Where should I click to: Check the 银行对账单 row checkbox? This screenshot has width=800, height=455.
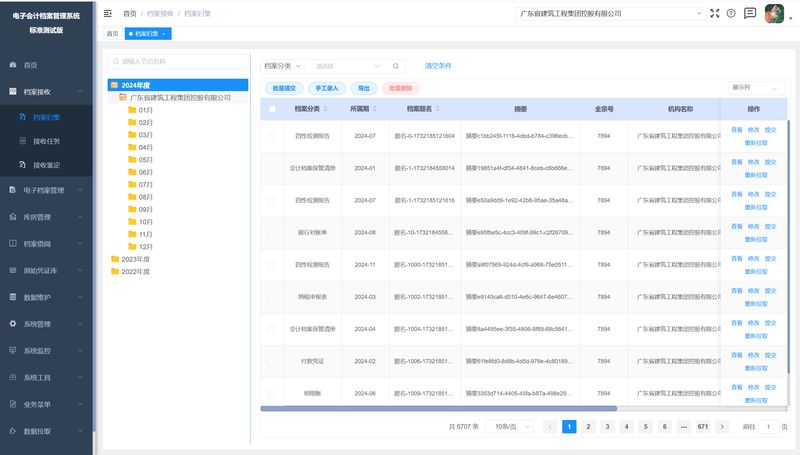[x=271, y=233]
